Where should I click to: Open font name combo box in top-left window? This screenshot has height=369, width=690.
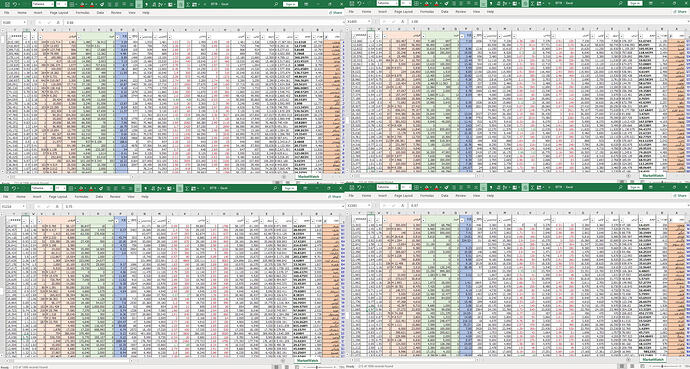[x=43, y=4]
